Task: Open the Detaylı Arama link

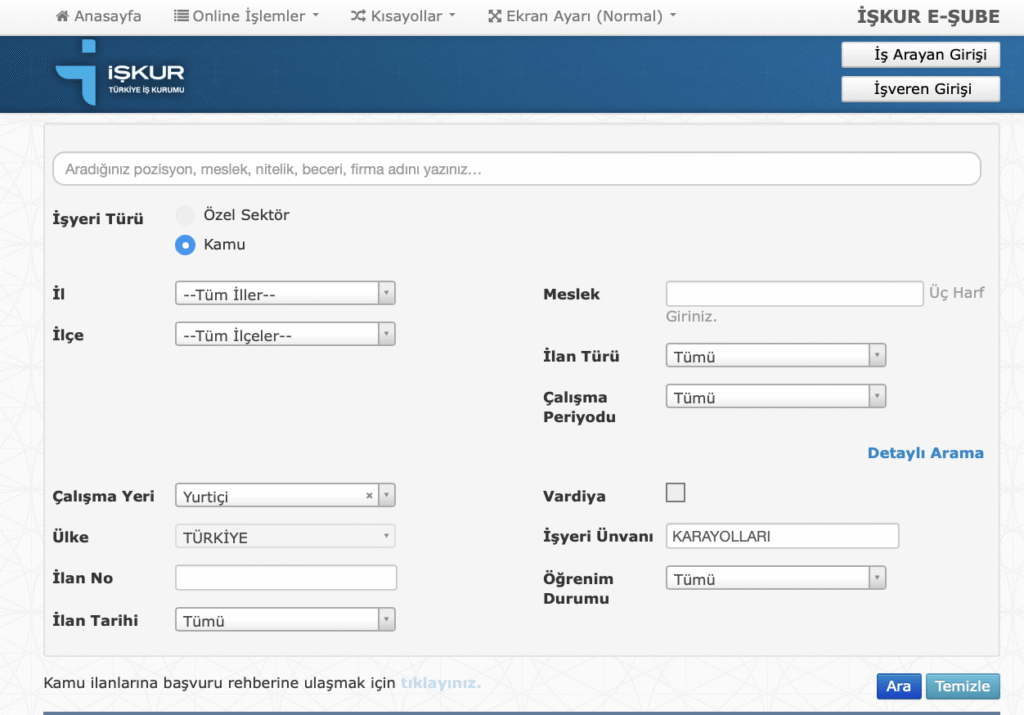Action: [x=925, y=453]
